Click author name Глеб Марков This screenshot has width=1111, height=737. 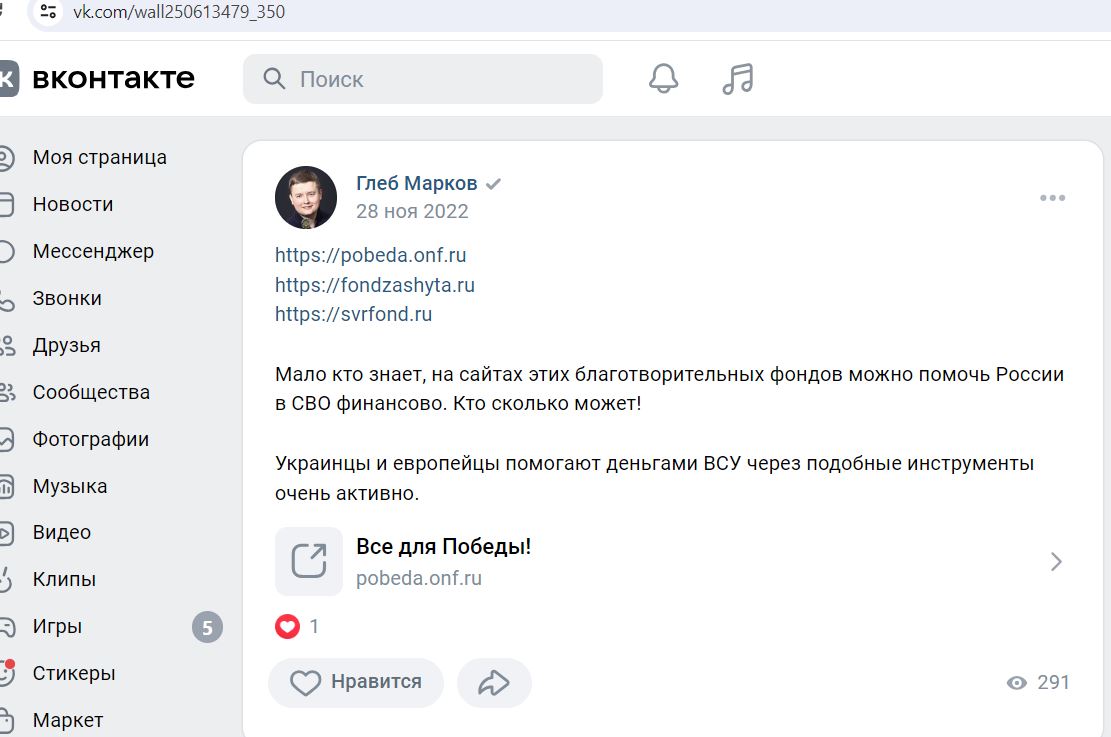417,184
